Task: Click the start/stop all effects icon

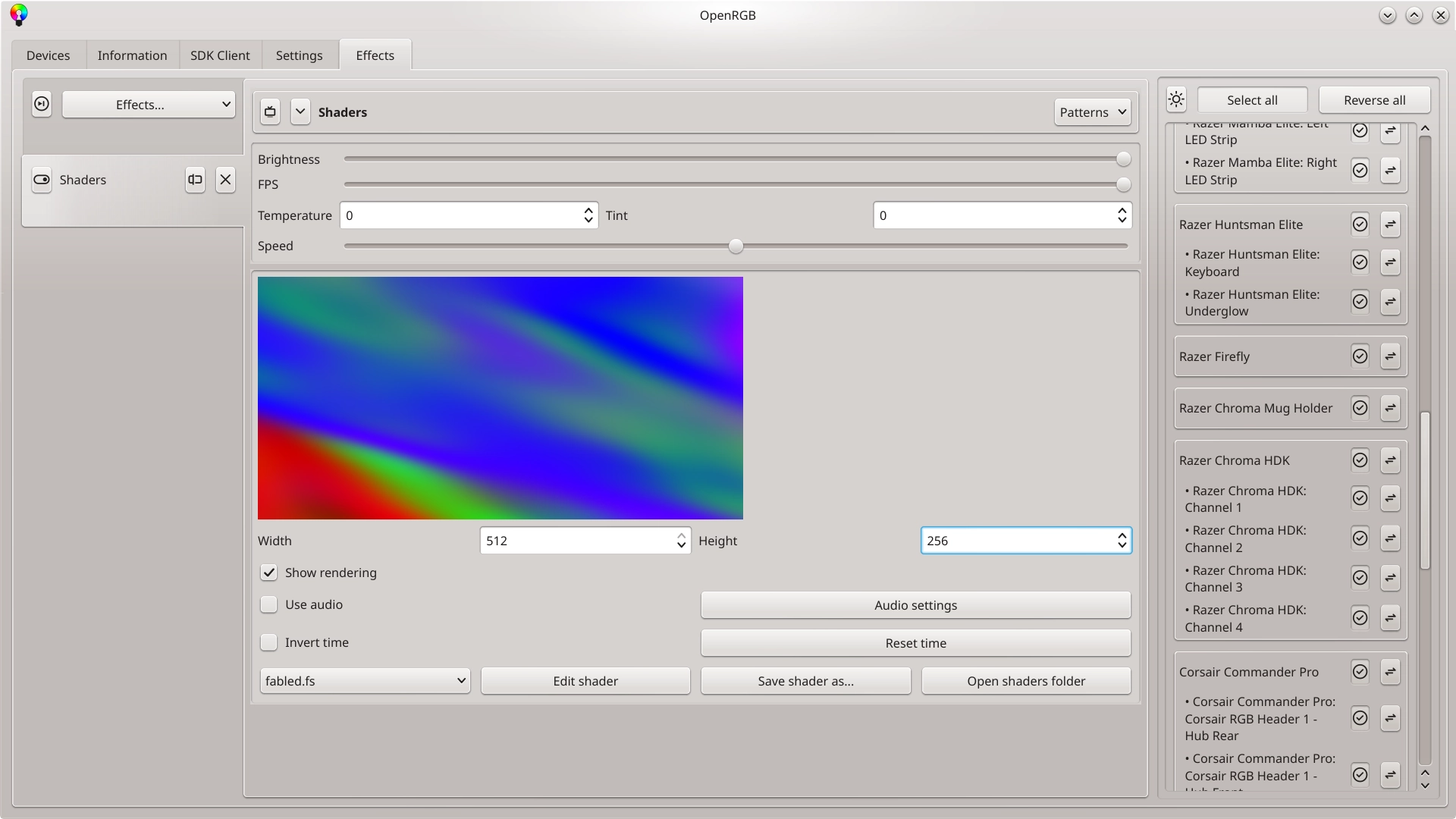Action: pos(42,104)
